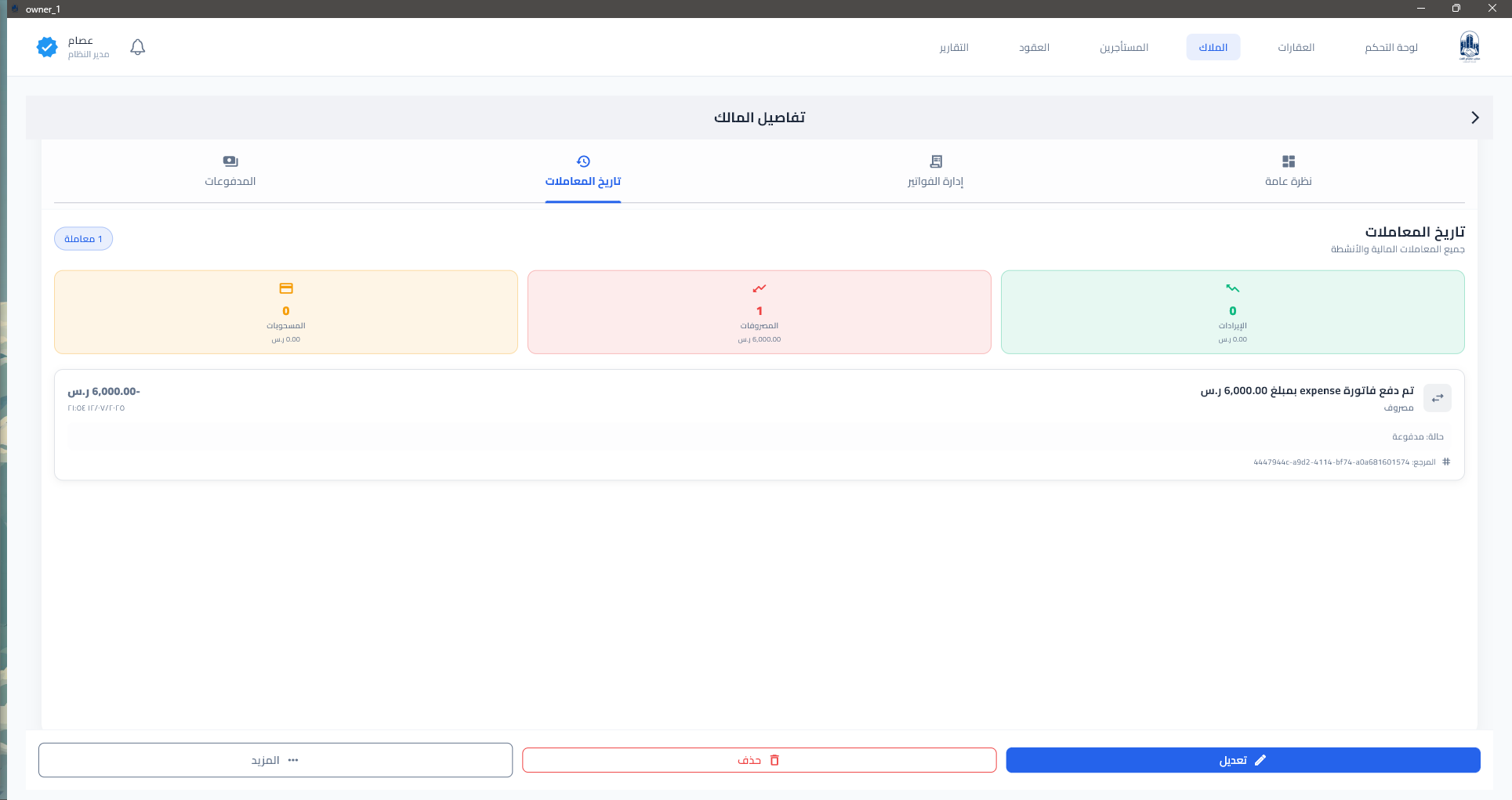Viewport: 1512px width, 800px height.
Task: Click the red حذف delete button
Action: [759, 760]
